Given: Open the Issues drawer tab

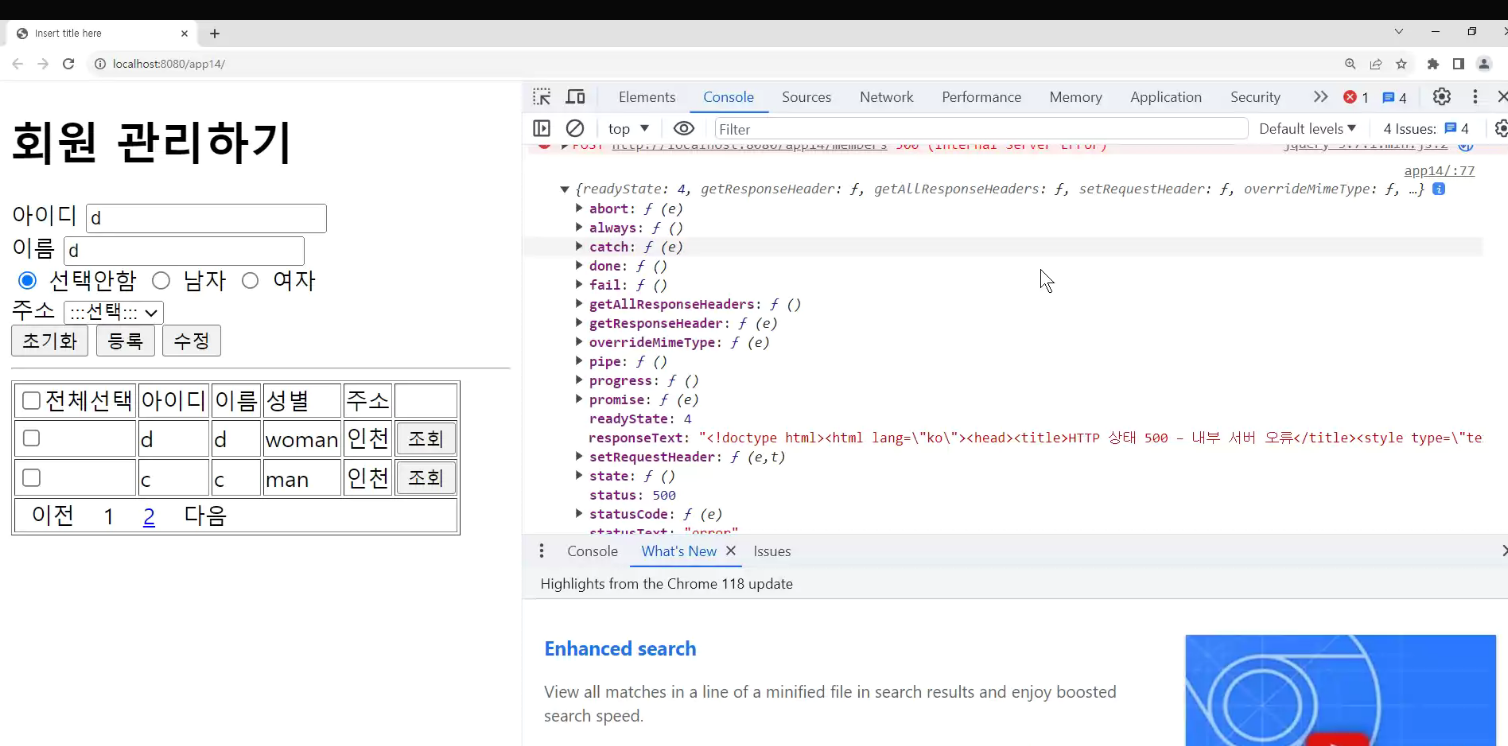Looking at the screenshot, I should tap(772, 551).
